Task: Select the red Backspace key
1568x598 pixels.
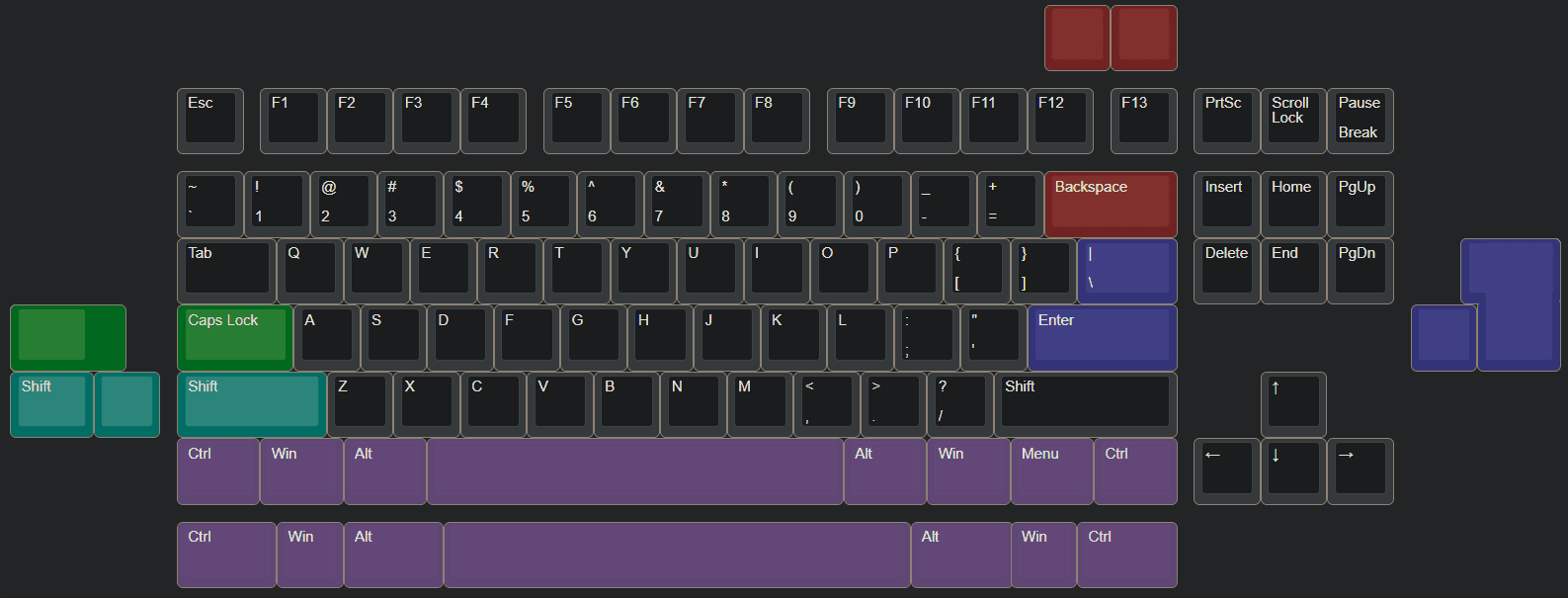Action: click(x=1111, y=204)
